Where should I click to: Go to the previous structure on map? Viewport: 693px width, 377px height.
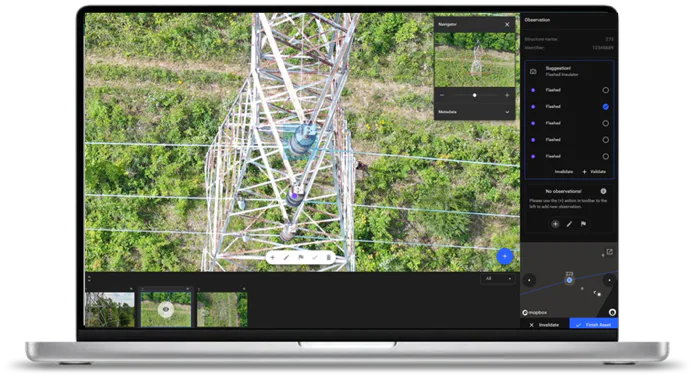(529, 280)
